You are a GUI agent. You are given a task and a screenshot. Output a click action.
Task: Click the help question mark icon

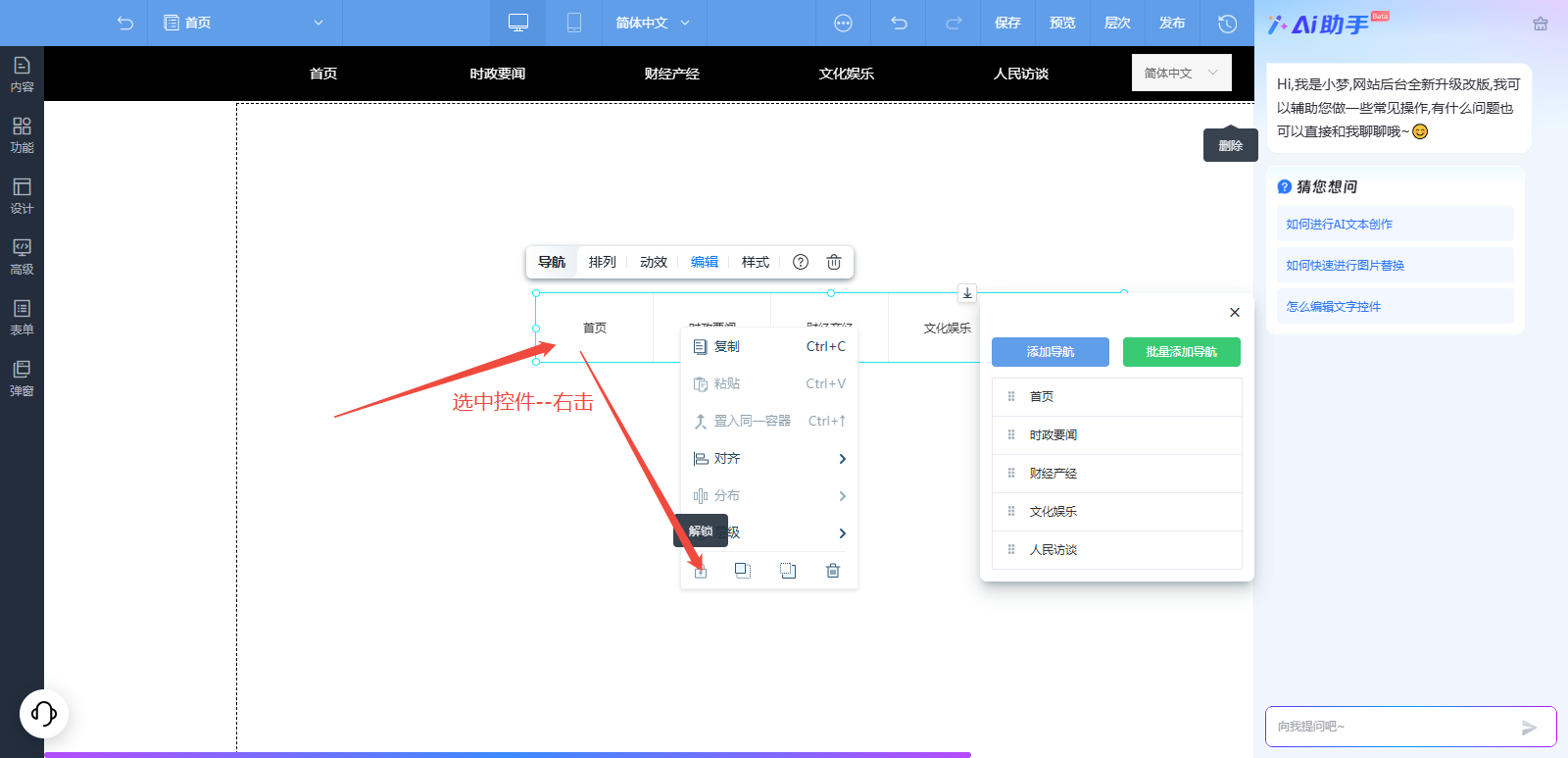(x=801, y=262)
